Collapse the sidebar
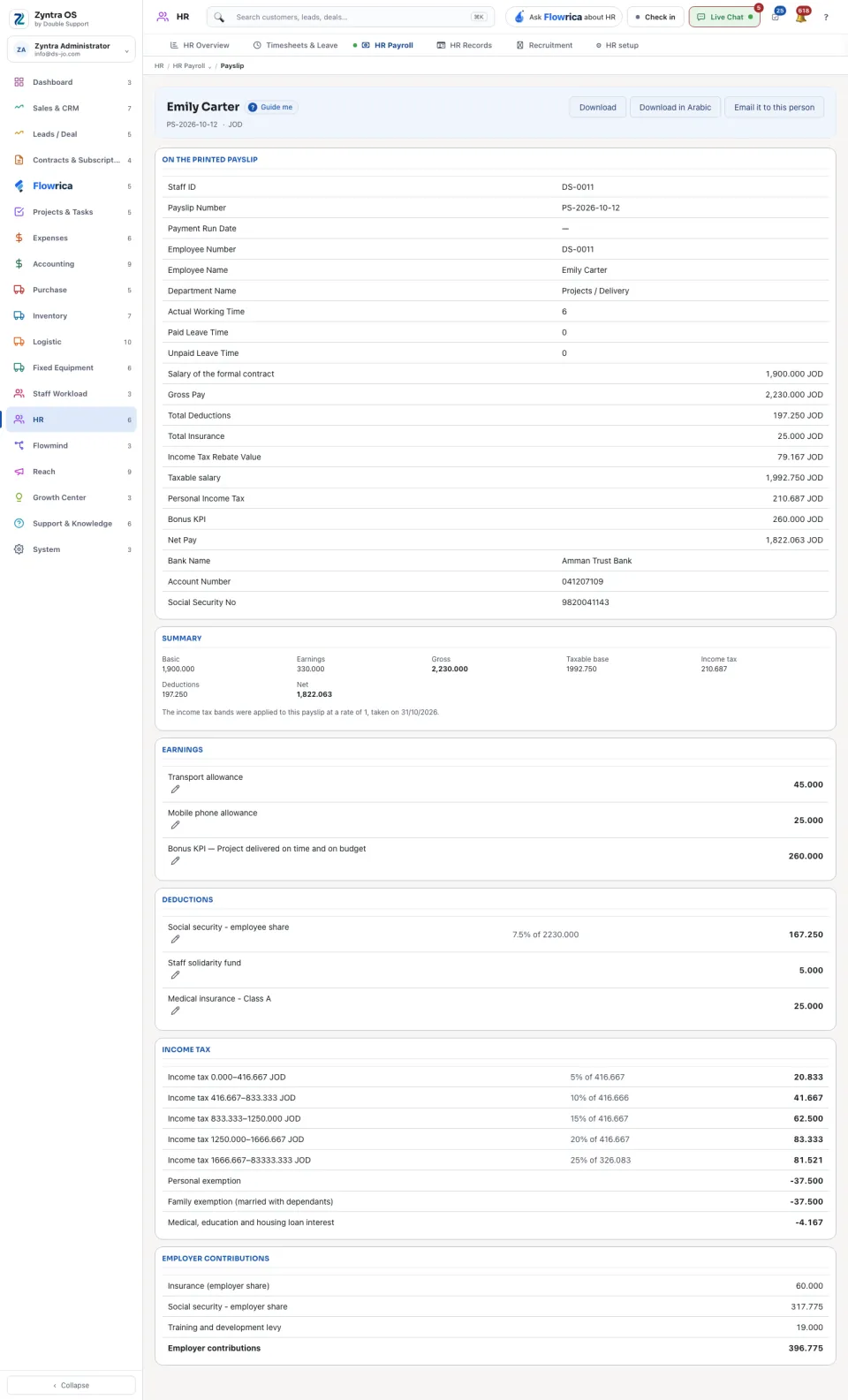 click(72, 1385)
